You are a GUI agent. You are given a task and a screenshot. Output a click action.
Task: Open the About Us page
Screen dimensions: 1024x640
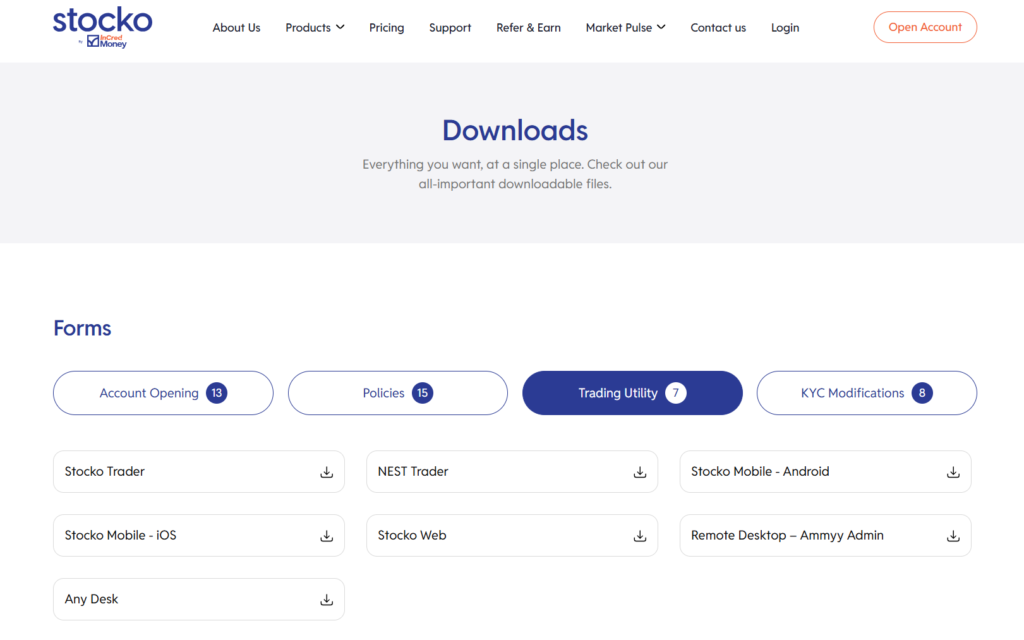[x=236, y=28]
